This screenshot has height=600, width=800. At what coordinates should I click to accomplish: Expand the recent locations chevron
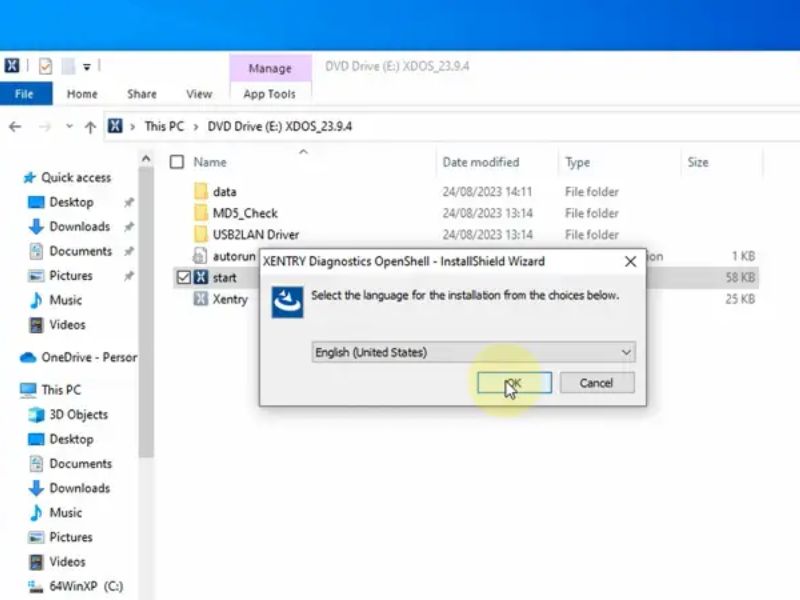tap(69, 127)
